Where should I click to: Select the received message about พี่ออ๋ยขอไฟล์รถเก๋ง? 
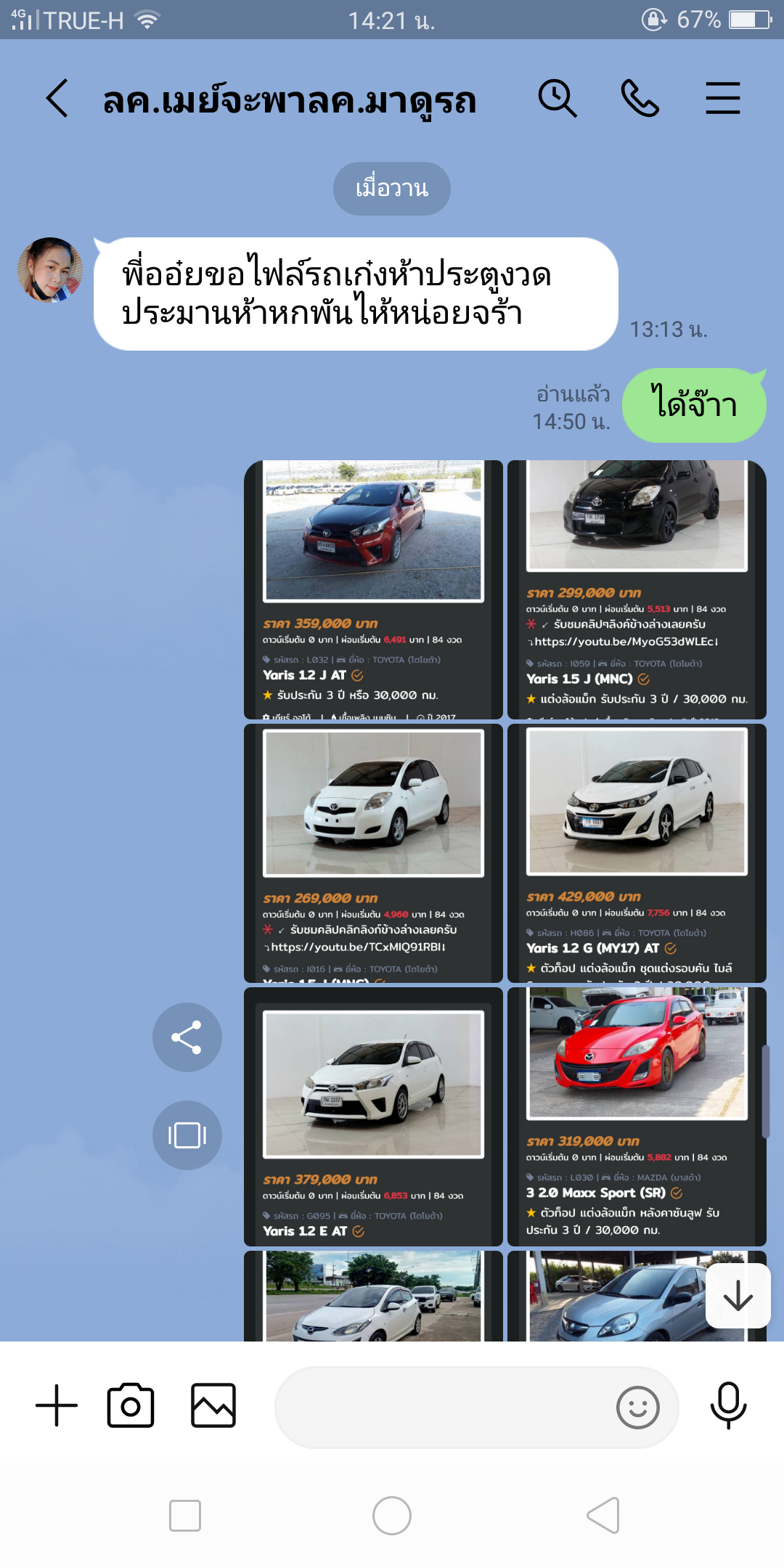pos(356,294)
